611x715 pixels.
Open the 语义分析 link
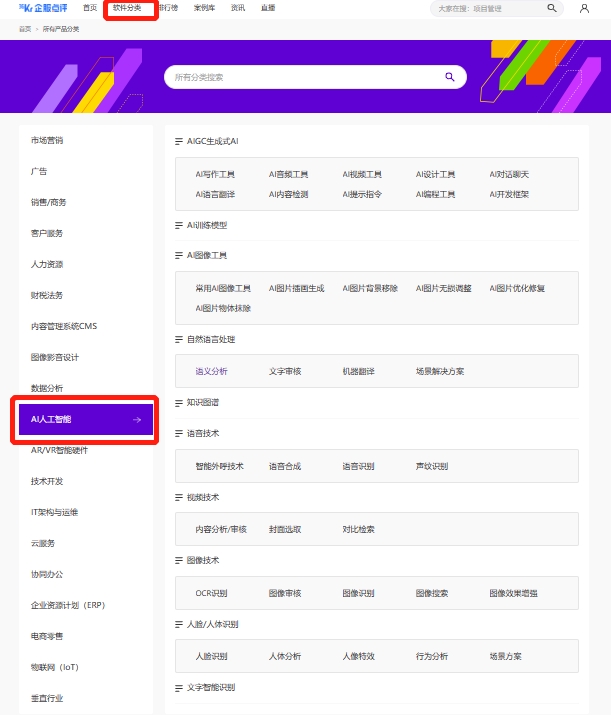pyautogui.click(x=211, y=371)
